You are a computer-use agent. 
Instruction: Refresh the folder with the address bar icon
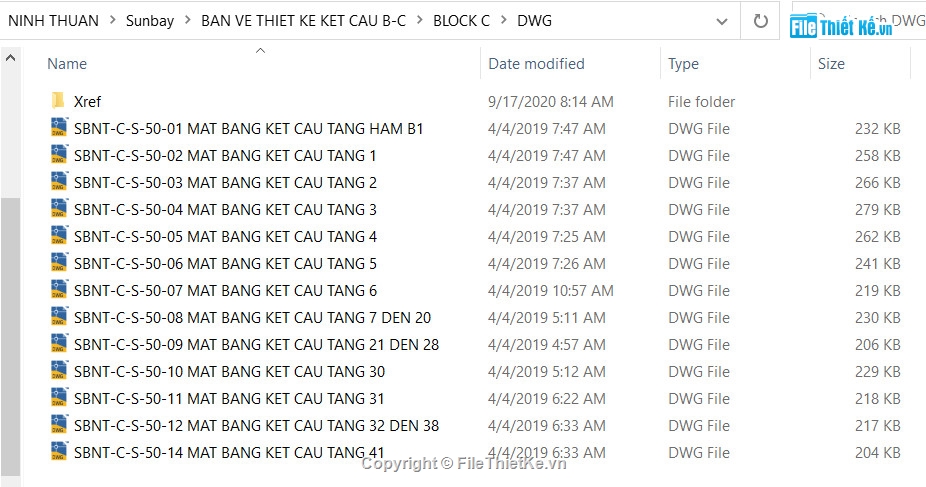point(761,21)
